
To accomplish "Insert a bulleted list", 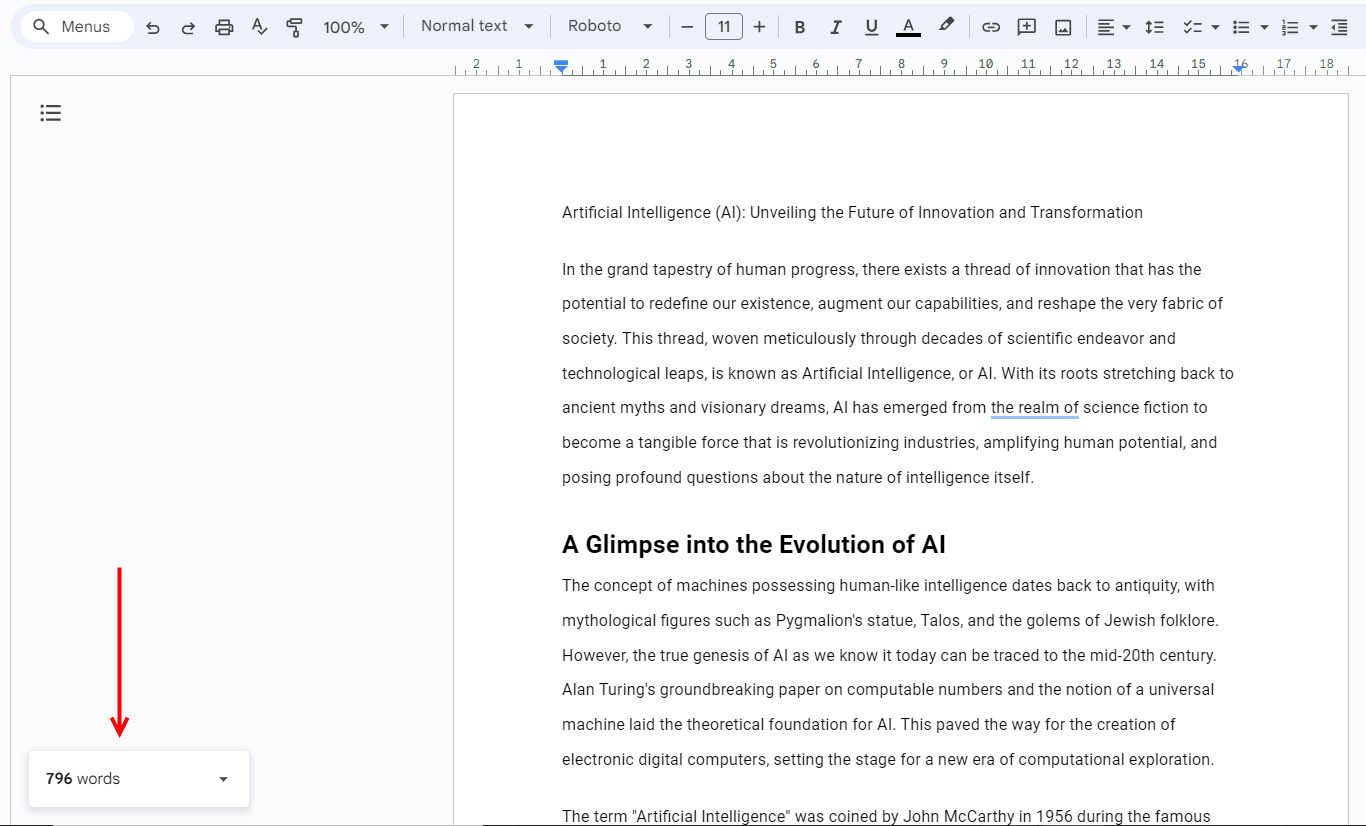I will coord(1241,27).
